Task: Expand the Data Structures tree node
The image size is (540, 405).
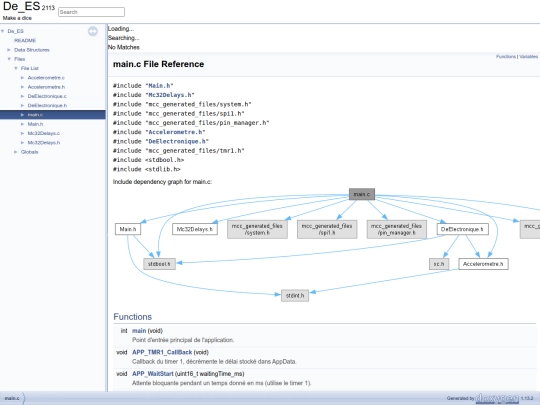Action: 9,50
